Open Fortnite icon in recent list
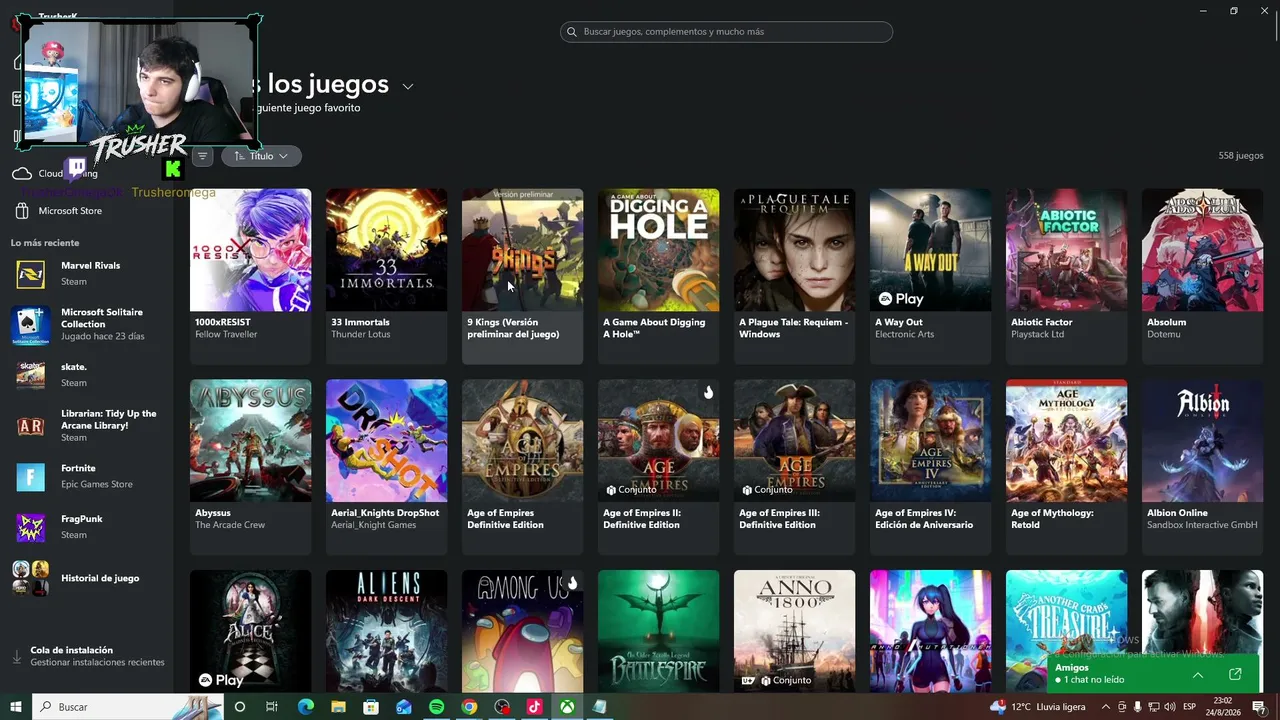The width and height of the screenshot is (1280, 720). point(30,476)
